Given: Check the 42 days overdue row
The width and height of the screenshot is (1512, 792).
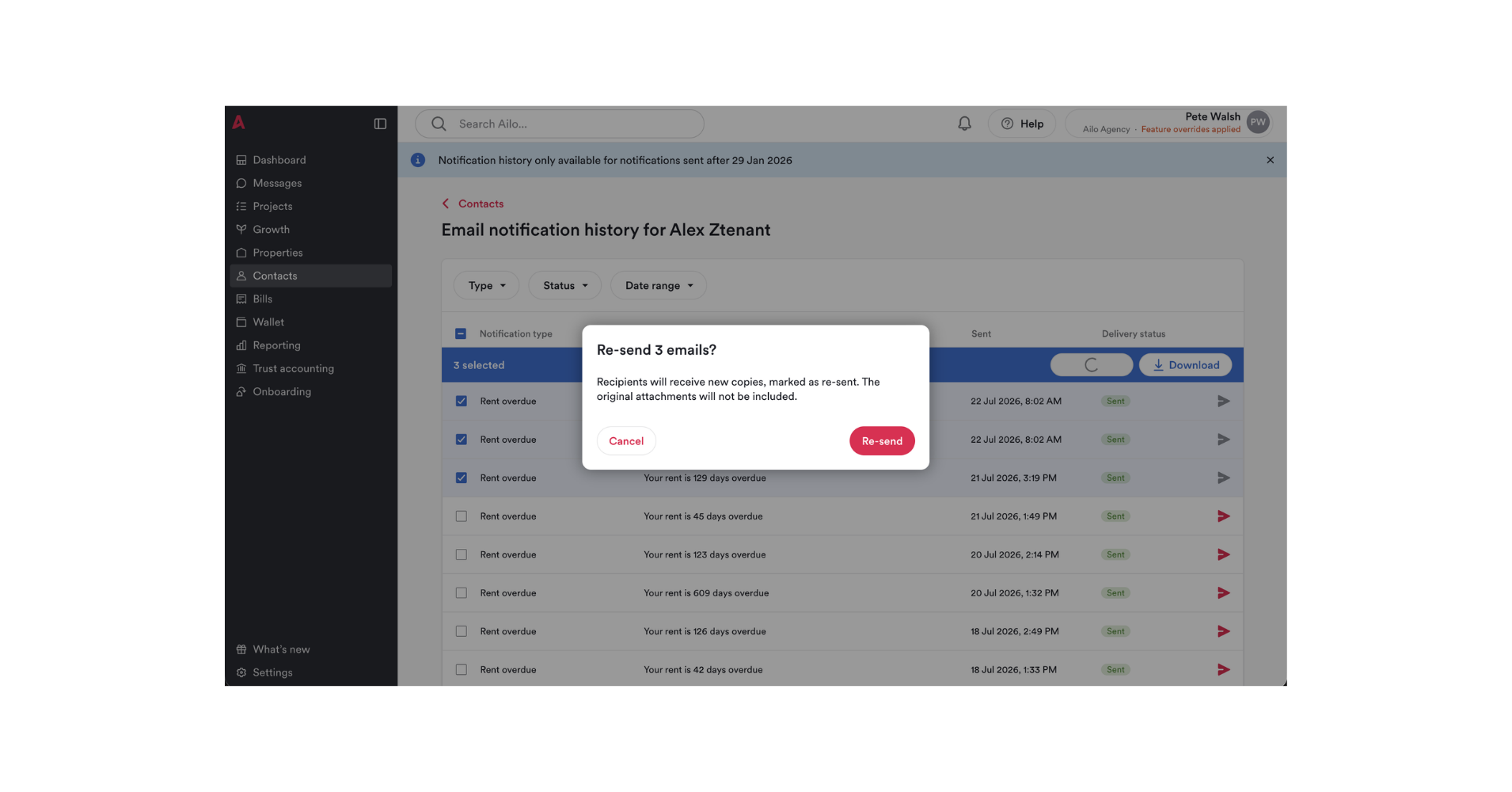Looking at the screenshot, I should [x=461, y=670].
